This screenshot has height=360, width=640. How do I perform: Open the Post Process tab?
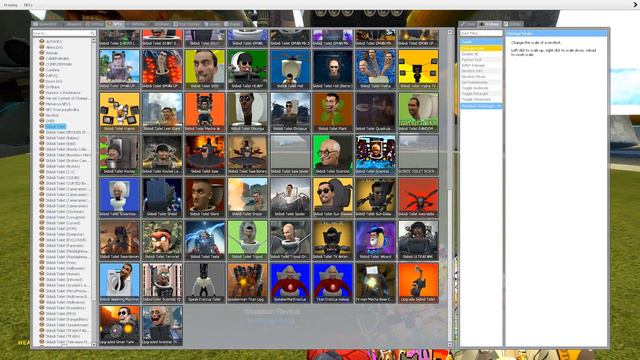187,24
